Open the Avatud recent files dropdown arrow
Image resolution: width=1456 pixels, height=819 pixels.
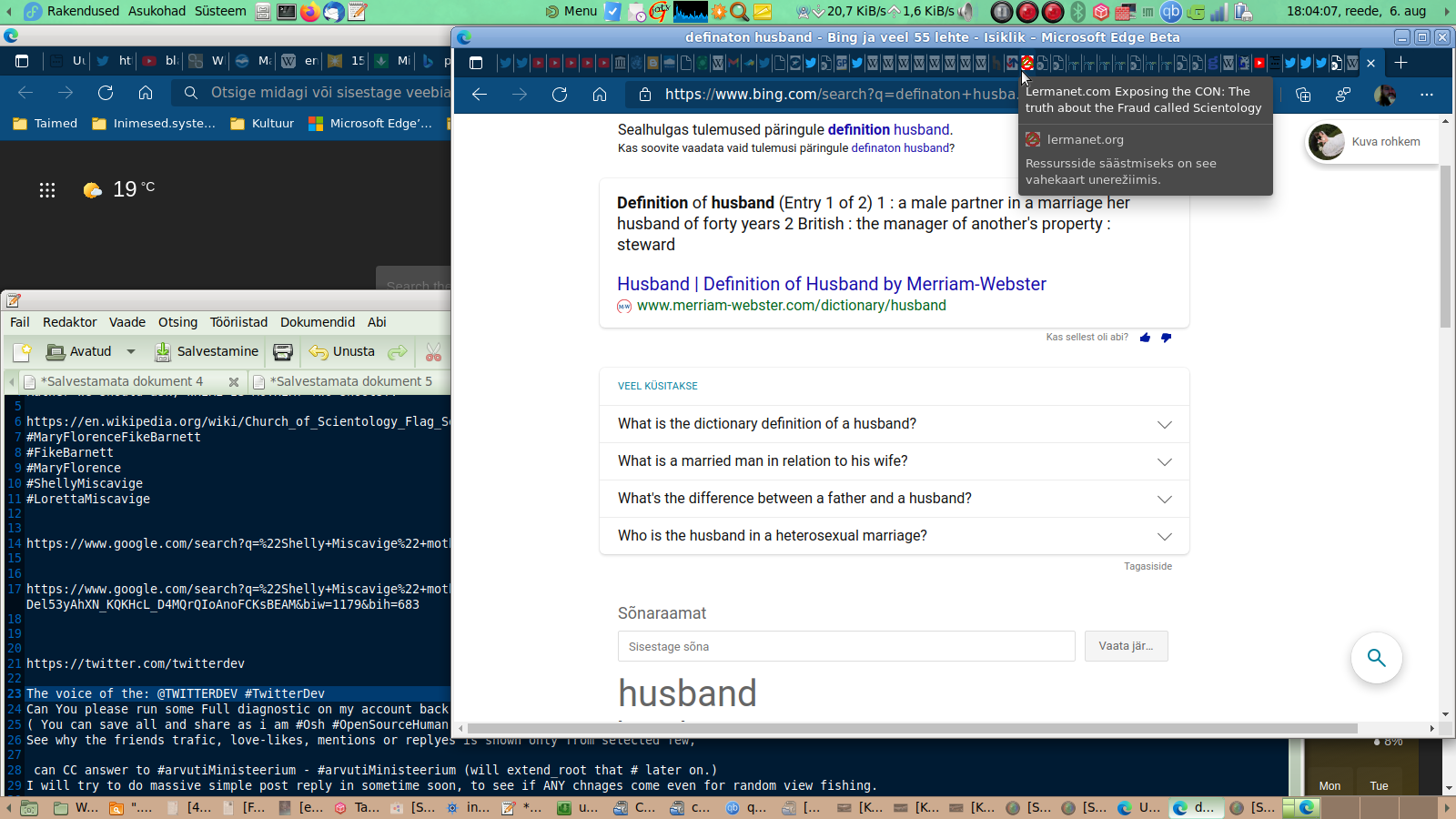click(x=131, y=352)
